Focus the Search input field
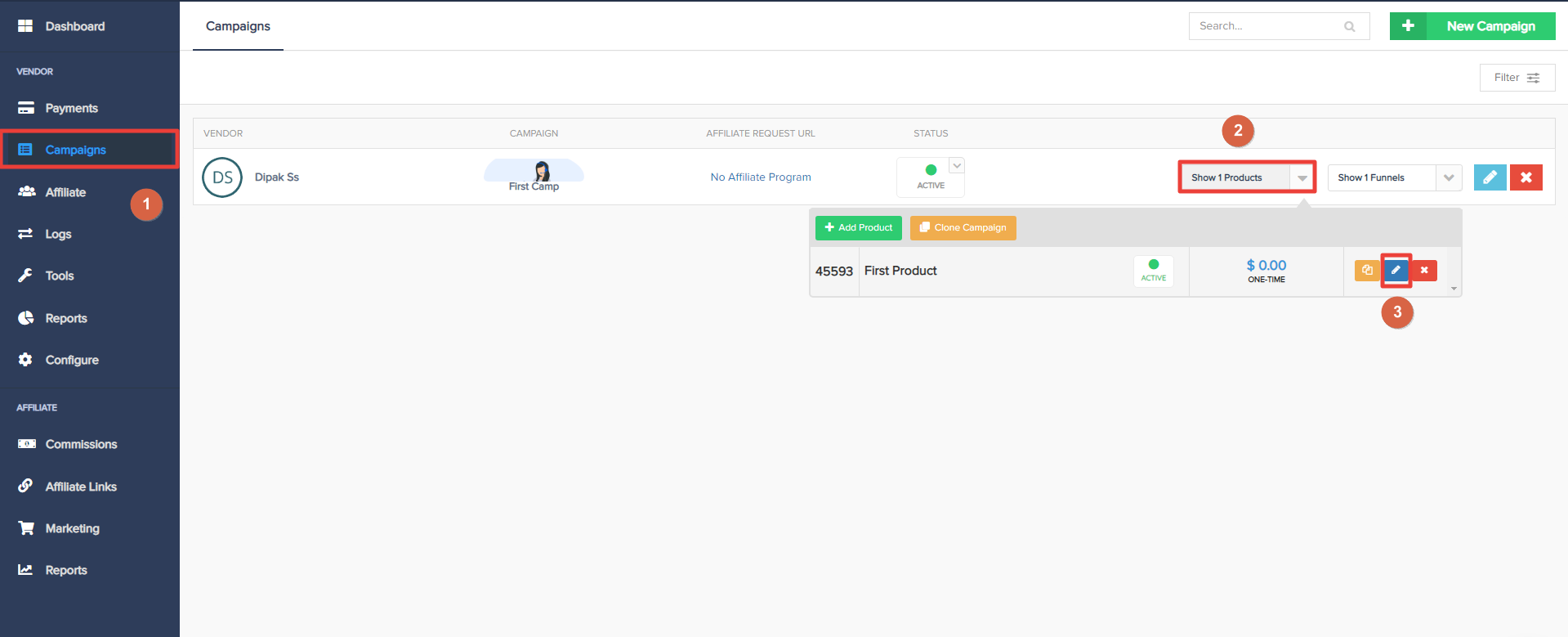The image size is (1568, 637). [1280, 26]
